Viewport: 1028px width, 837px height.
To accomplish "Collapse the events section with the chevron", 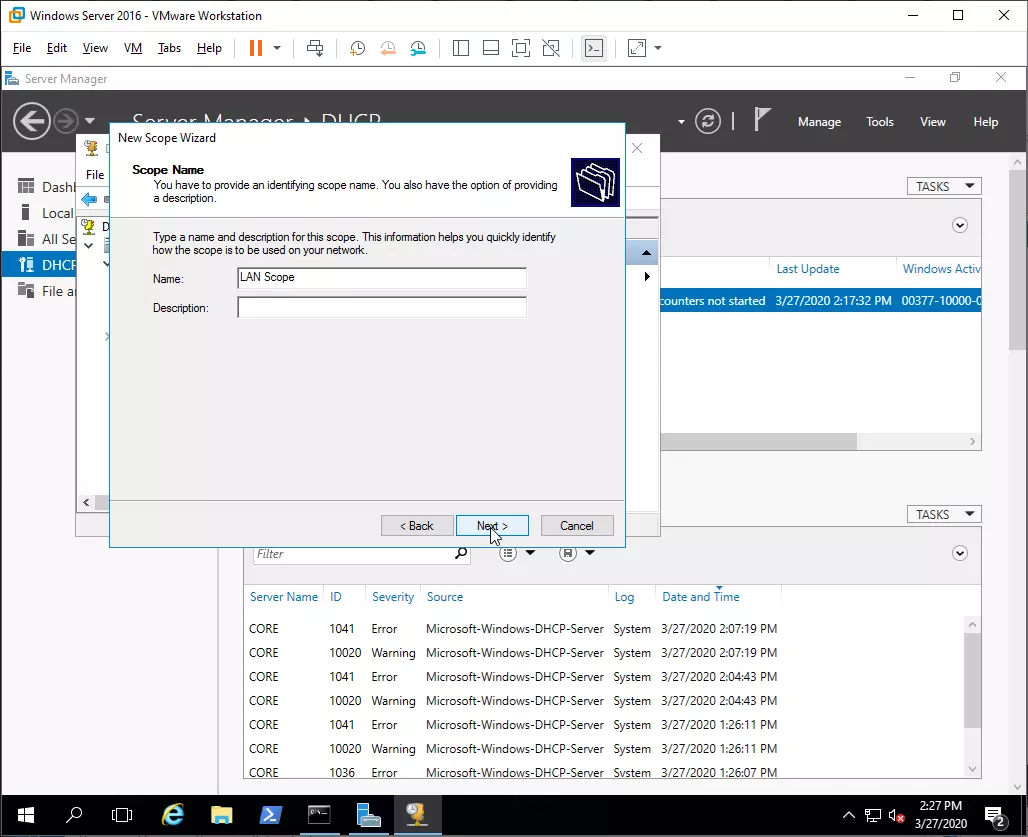I will click(x=960, y=553).
